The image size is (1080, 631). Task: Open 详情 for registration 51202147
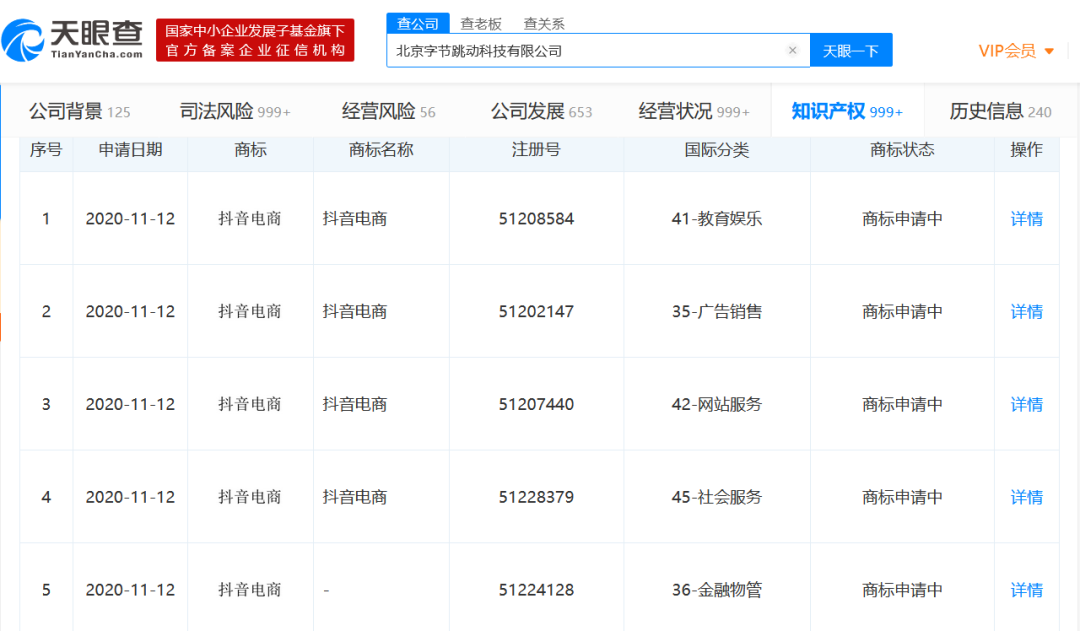(1026, 311)
